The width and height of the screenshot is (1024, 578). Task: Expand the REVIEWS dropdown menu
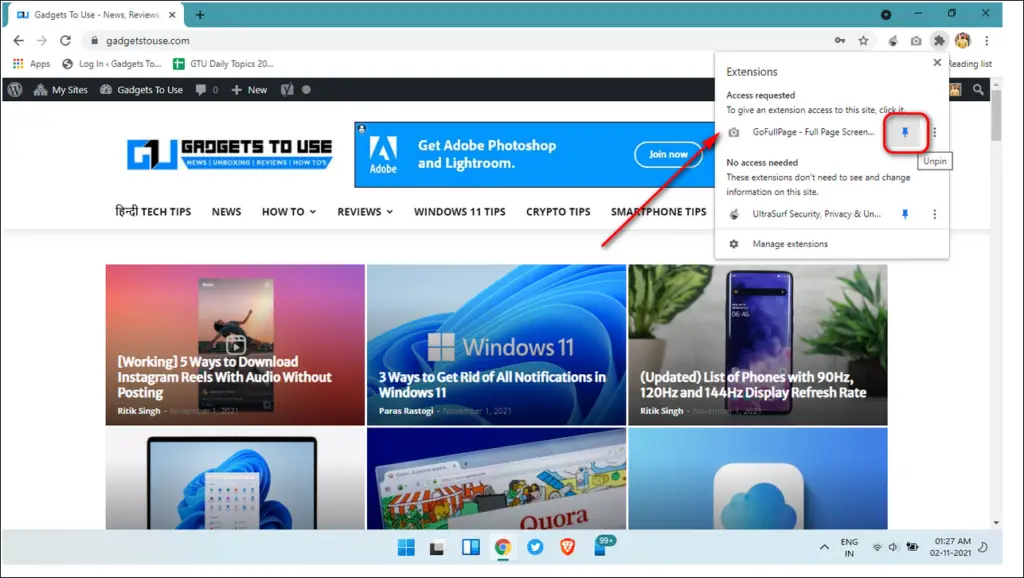tap(365, 212)
